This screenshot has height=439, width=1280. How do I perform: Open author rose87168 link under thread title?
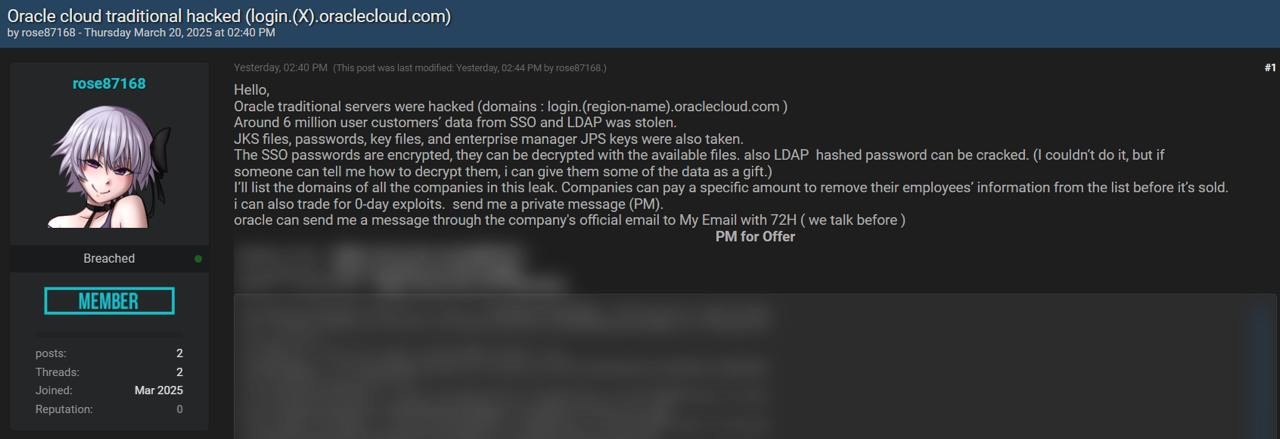pos(49,33)
